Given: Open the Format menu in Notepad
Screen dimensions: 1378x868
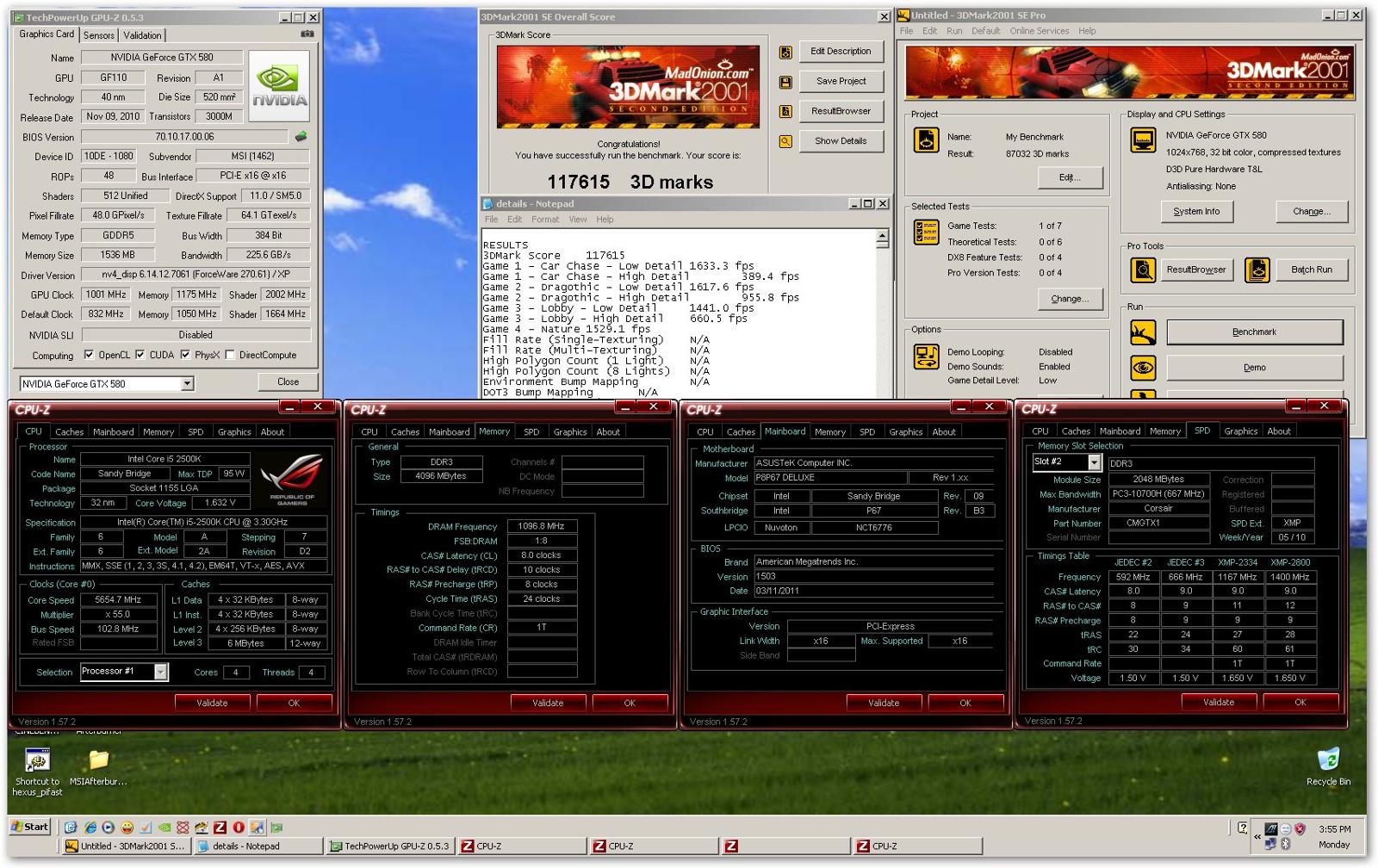Looking at the screenshot, I should coord(545,220).
